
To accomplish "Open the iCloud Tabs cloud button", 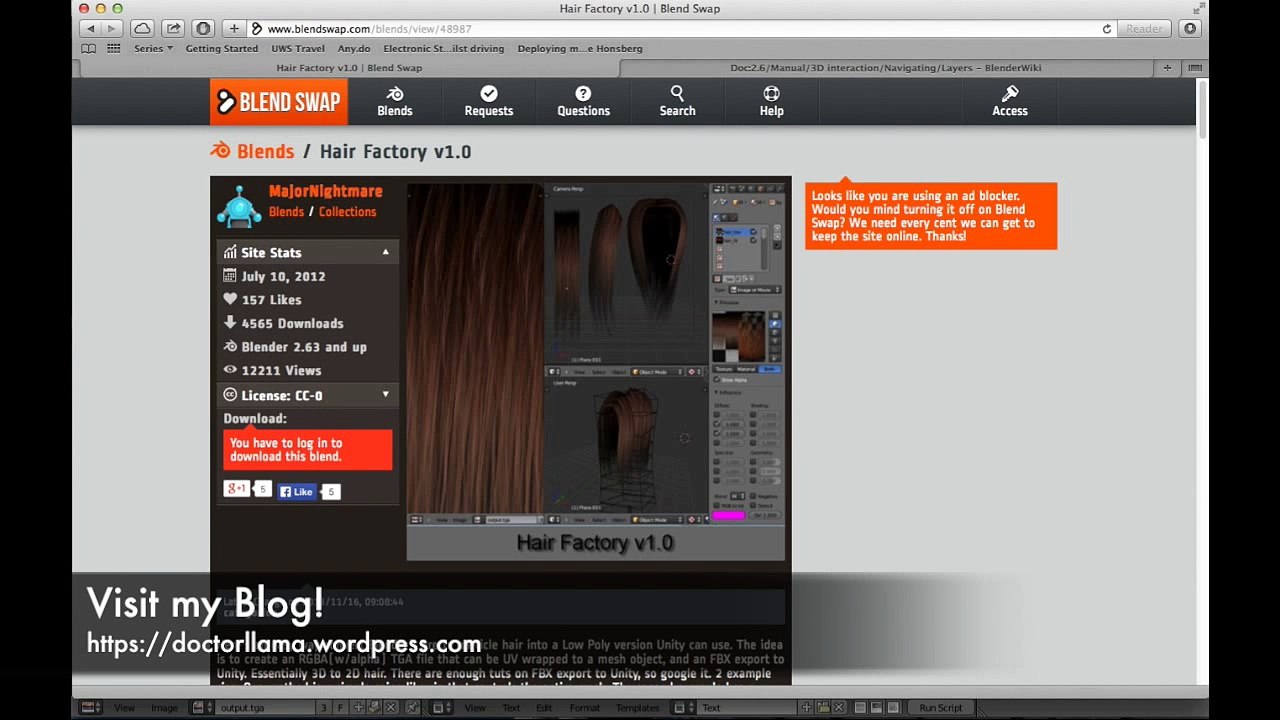I will click(142, 29).
